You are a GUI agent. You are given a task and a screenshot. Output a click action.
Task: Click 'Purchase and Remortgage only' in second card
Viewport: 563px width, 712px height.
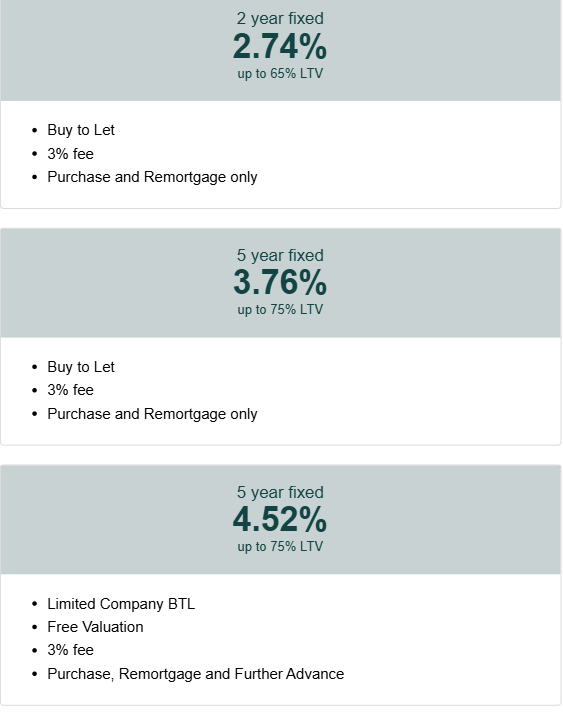(x=152, y=414)
